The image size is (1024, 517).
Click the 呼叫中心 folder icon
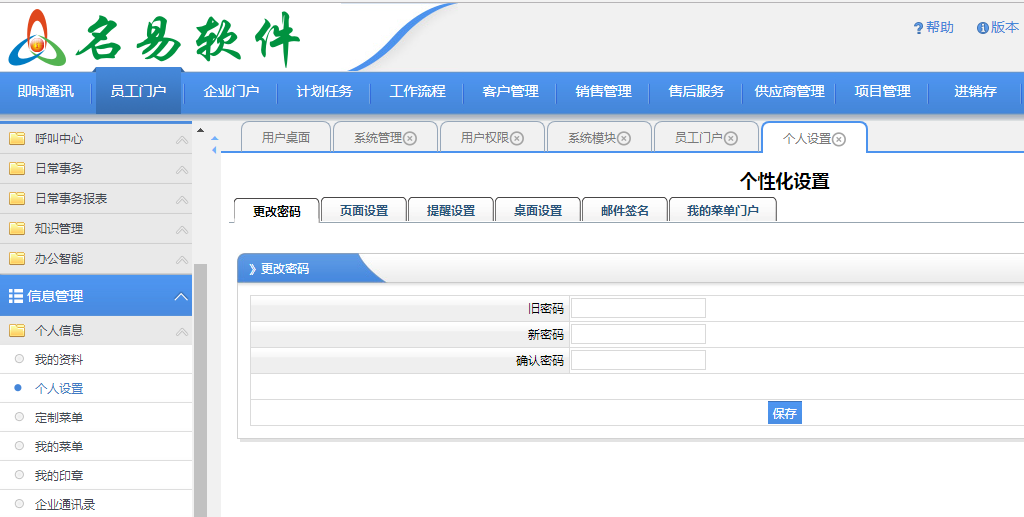pos(17,139)
